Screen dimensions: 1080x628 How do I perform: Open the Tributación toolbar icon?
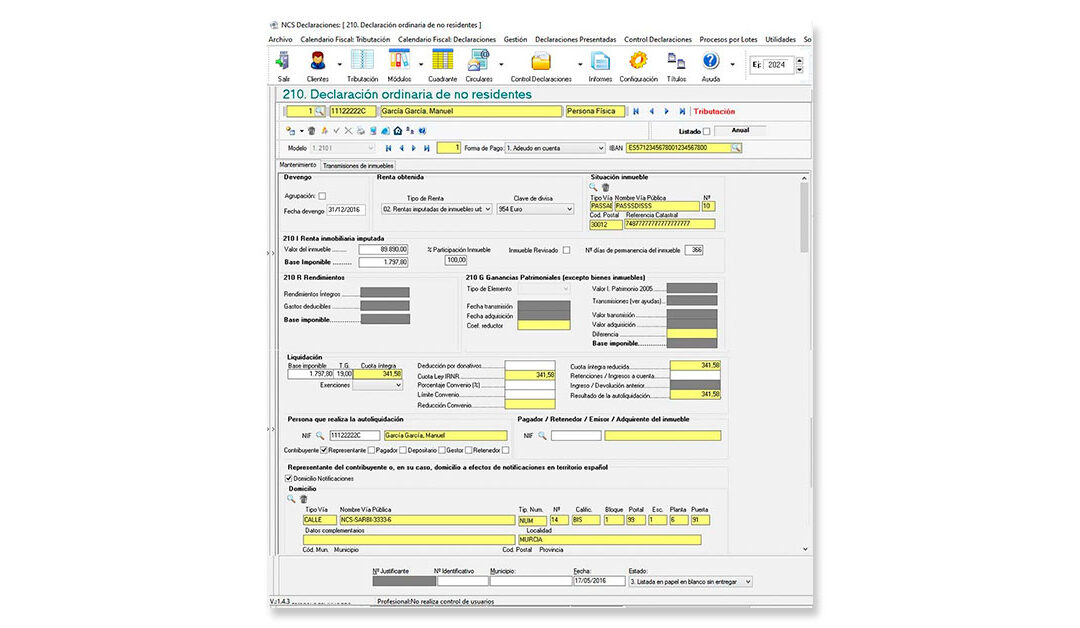(362, 61)
